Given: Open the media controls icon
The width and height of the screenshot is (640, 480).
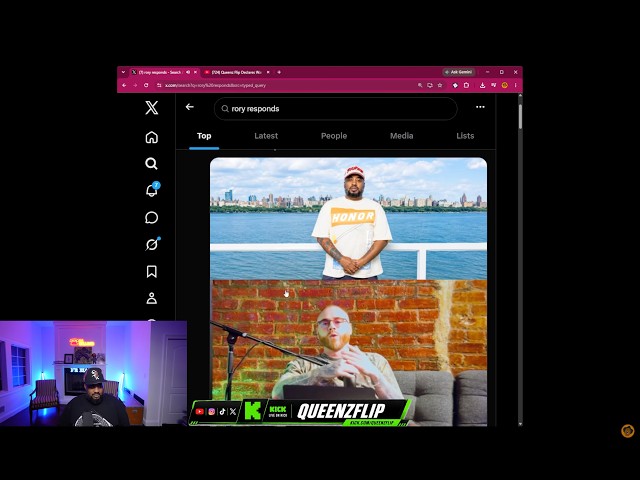Looking at the screenshot, I should 493,85.
